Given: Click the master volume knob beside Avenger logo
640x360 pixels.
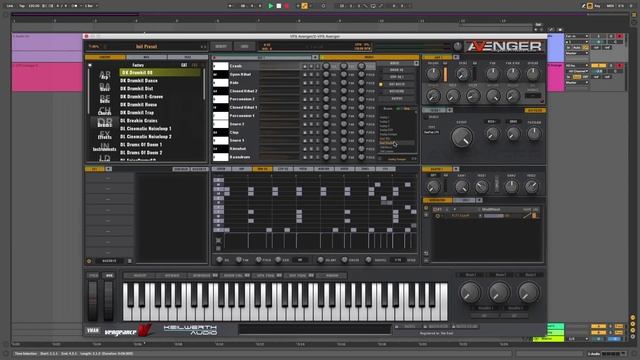Looking at the screenshot, I should 458,46.
